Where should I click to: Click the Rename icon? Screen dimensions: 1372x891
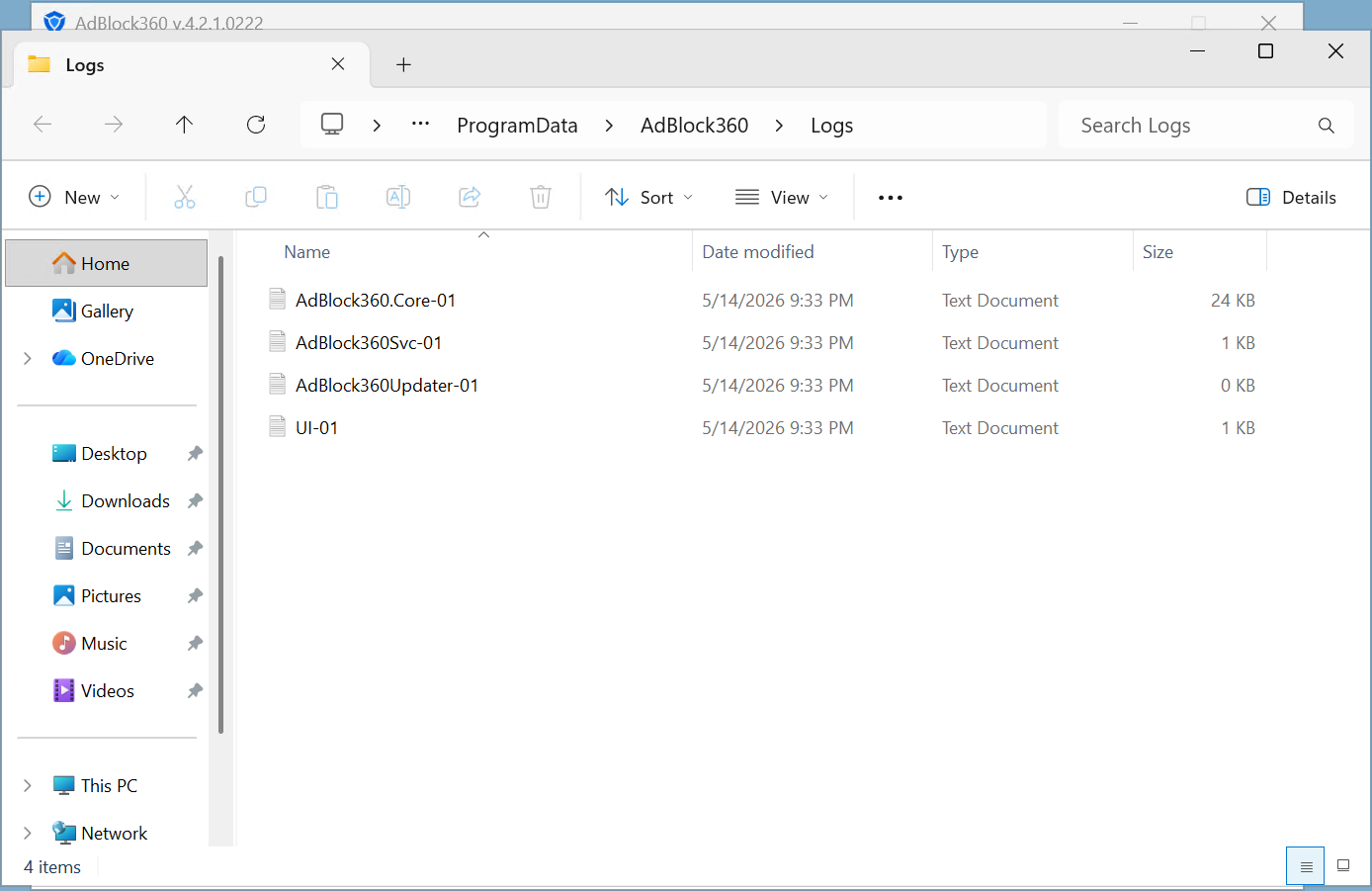click(x=398, y=197)
